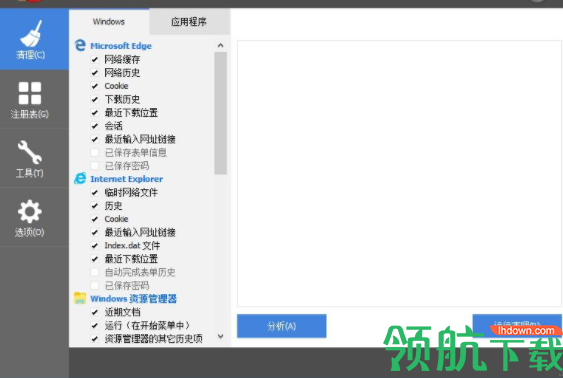Enable Edge 已保存密码 checkbox

[95, 165]
